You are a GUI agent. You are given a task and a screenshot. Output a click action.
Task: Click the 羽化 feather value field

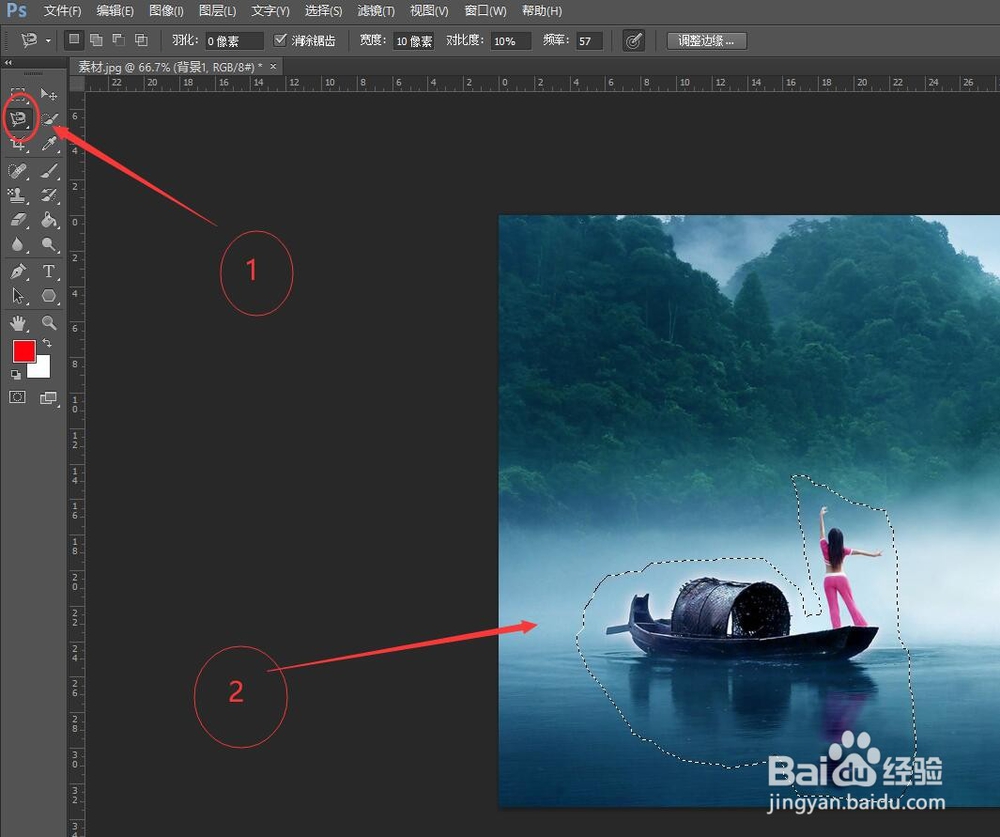[x=234, y=41]
